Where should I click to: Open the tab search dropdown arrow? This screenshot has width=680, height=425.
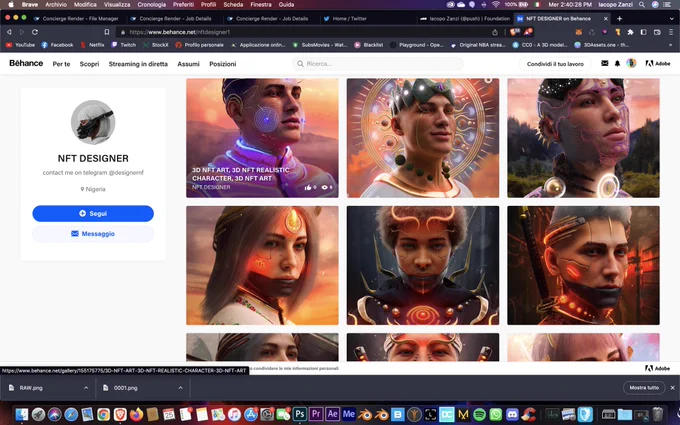pyautogui.click(x=671, y=18)
